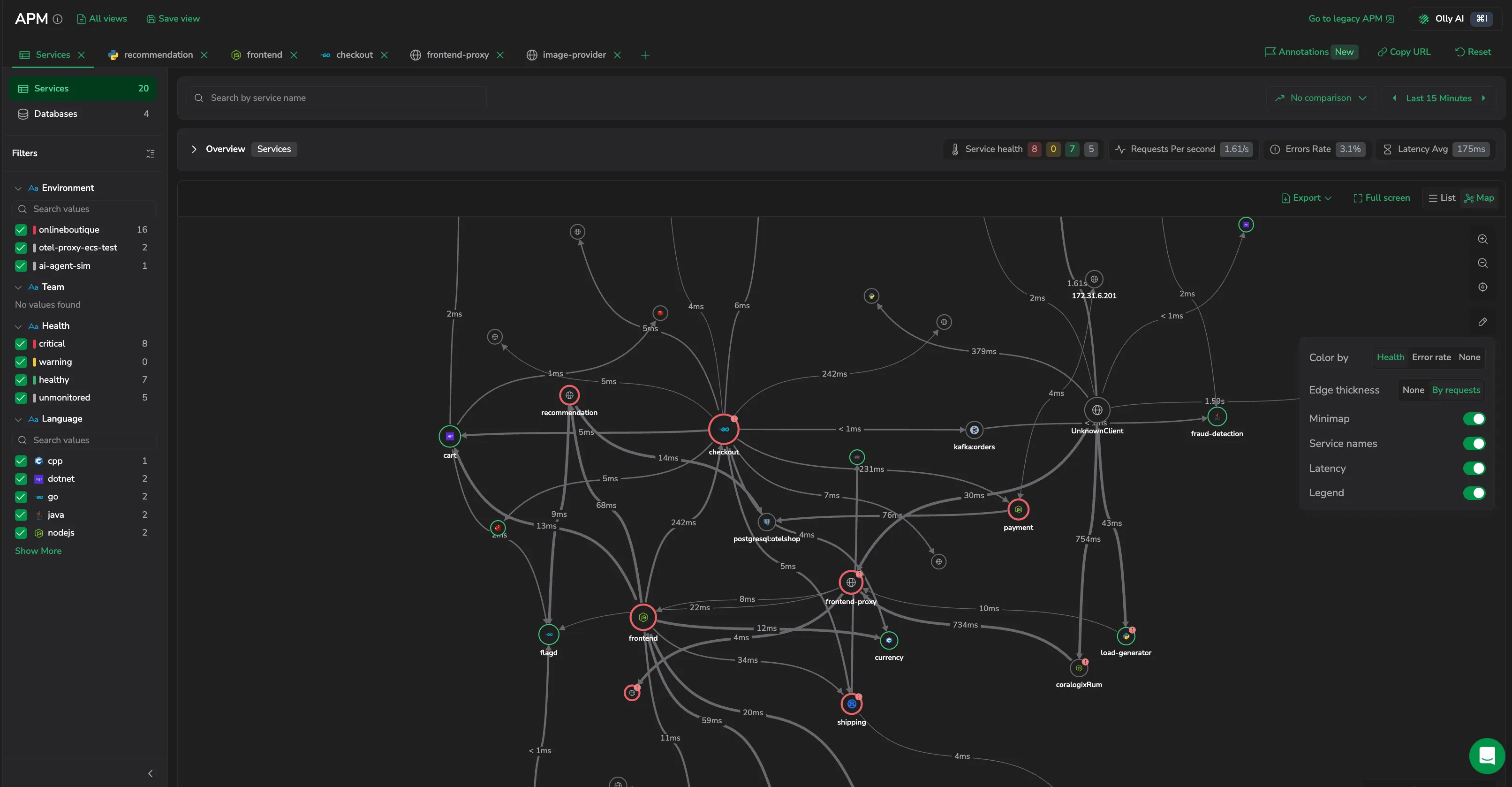Open the chat support bubble
This screenshot has height=787, width=1512.
point(1487,756)
